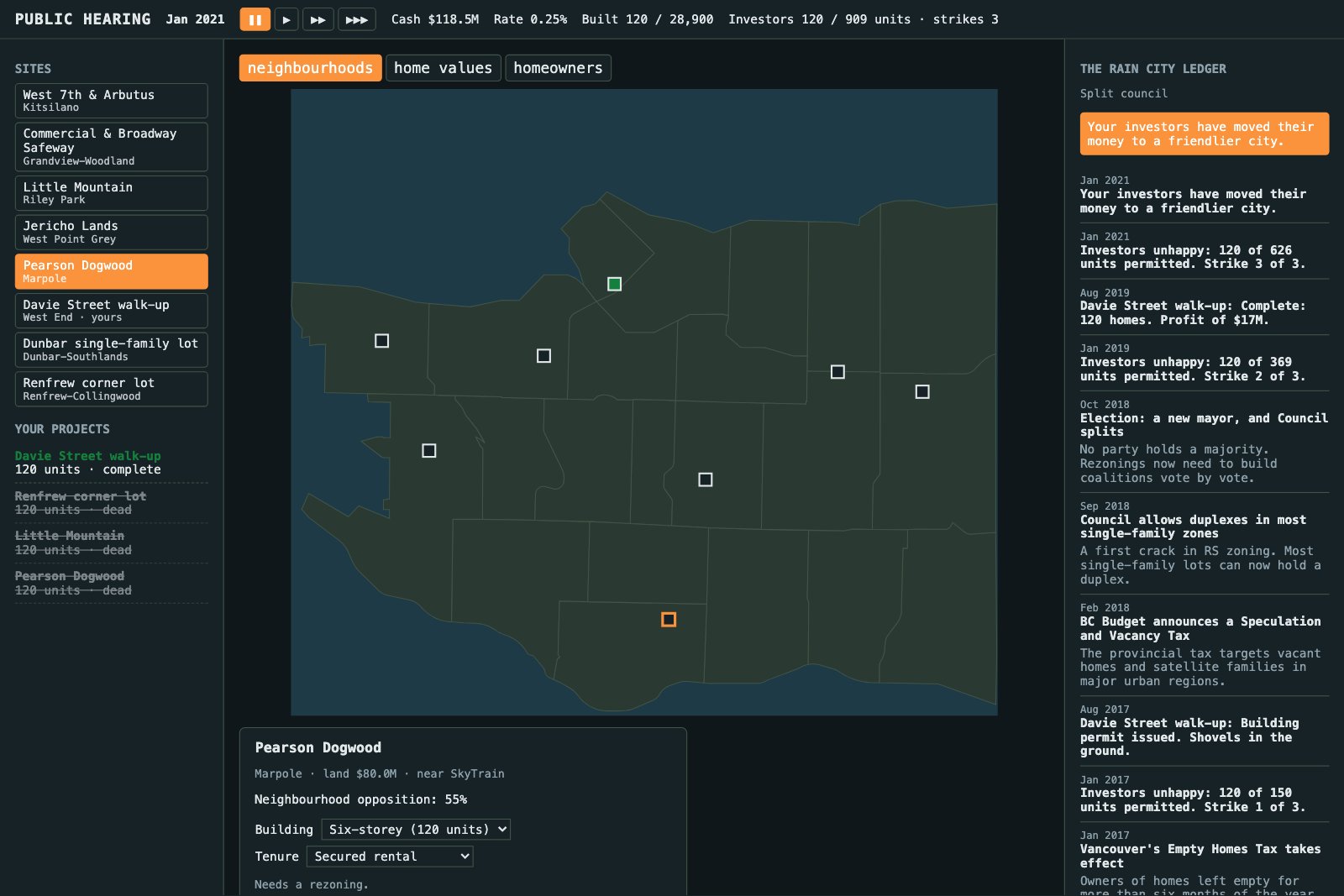This screenshot has height=896, width=1344.
Task: Click the Riley Park site marker on the map
Action: click(706, 479)
